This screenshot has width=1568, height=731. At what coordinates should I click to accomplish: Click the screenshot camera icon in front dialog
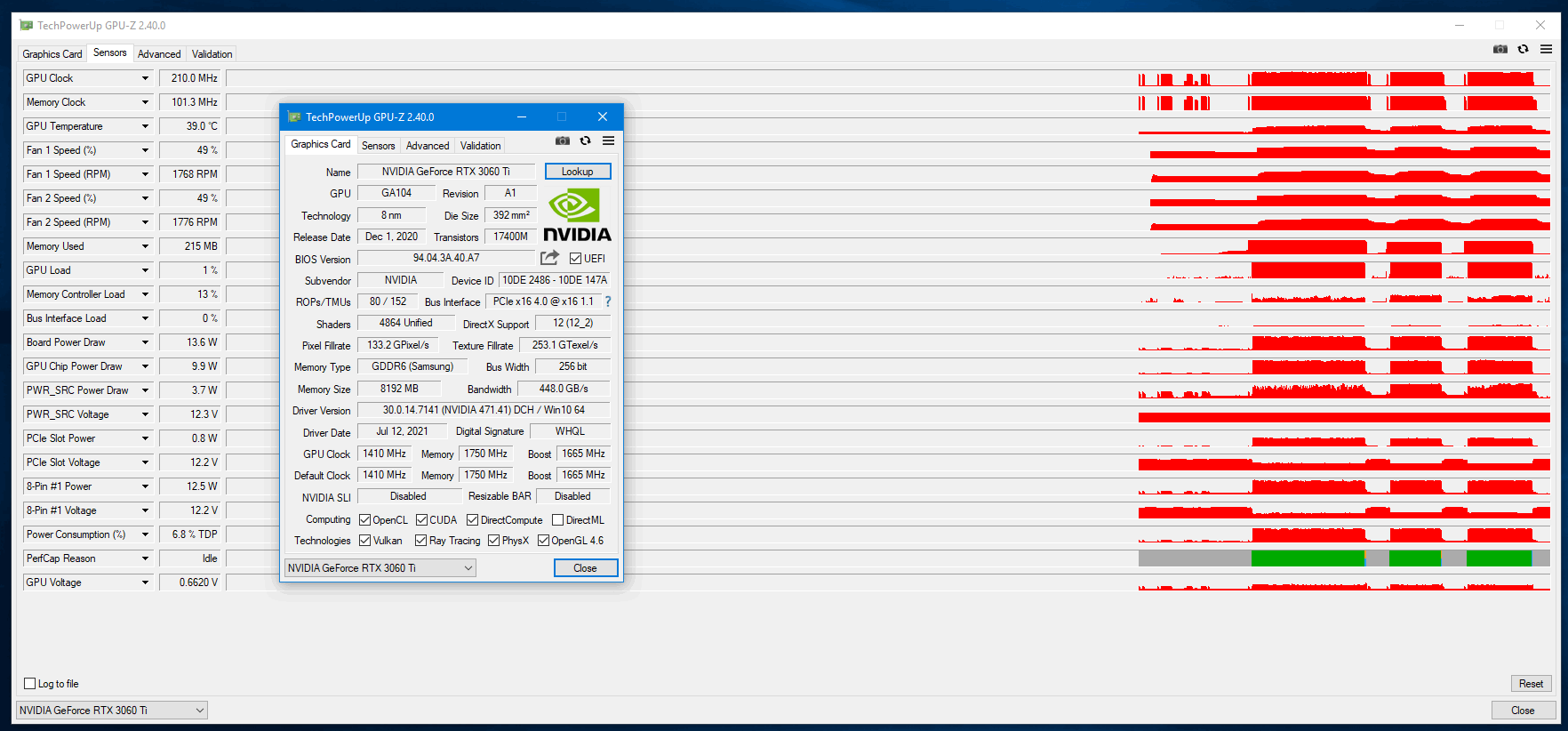tap(563, 141)
